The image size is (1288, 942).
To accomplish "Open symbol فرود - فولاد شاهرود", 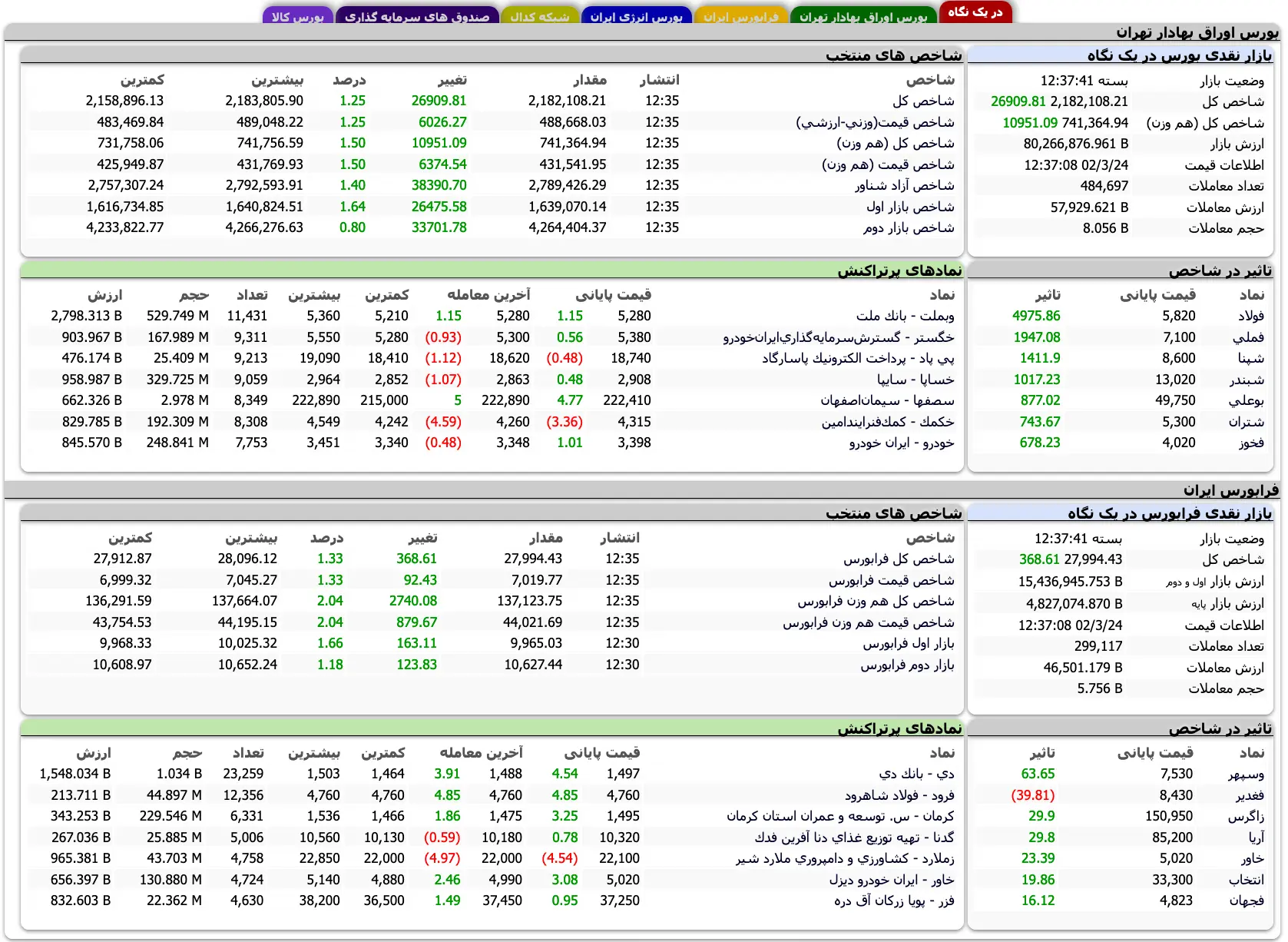I will pyautogui.click(x=899, y=795).
